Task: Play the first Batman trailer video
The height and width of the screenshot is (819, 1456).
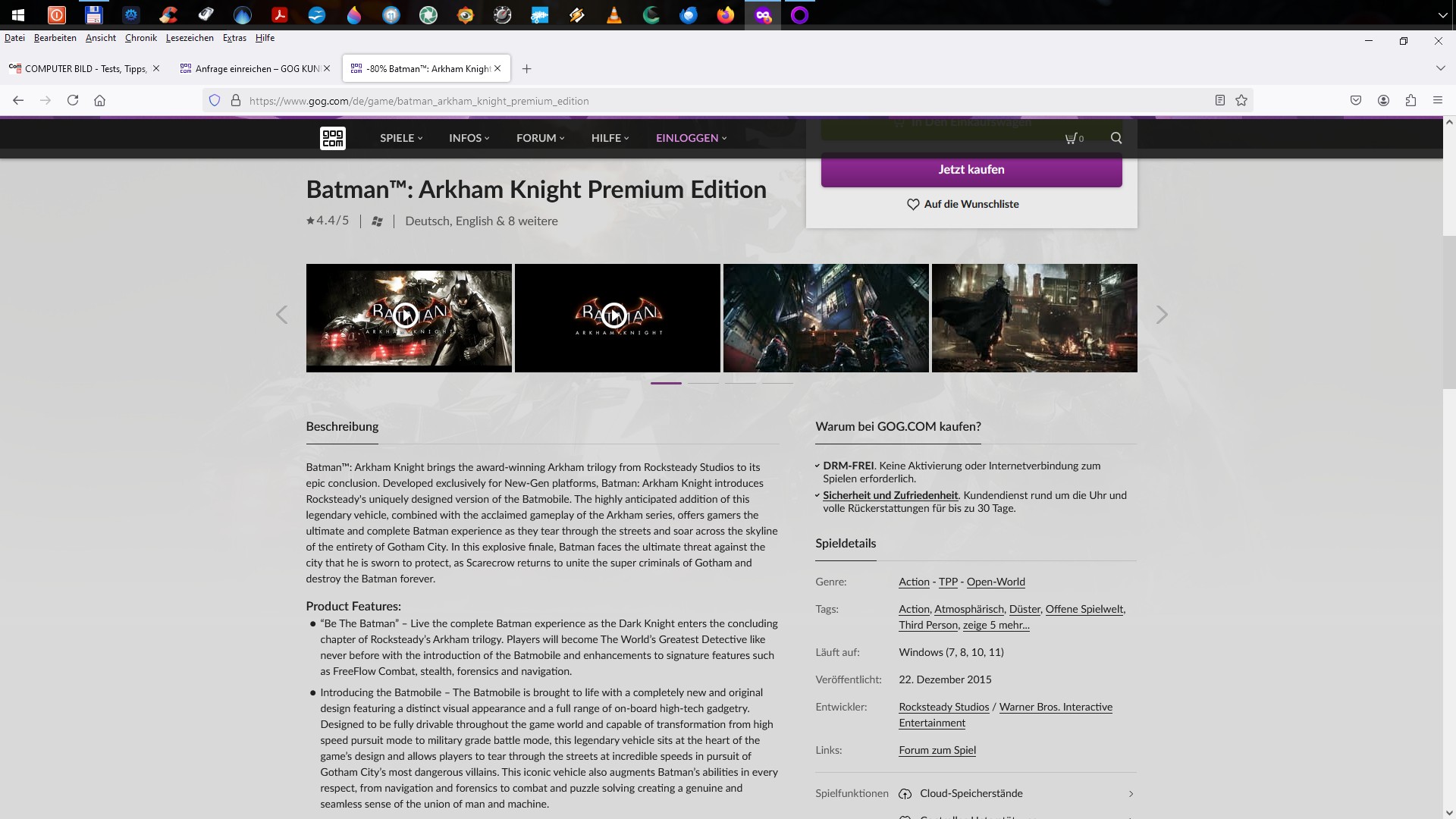Action: 406,315
